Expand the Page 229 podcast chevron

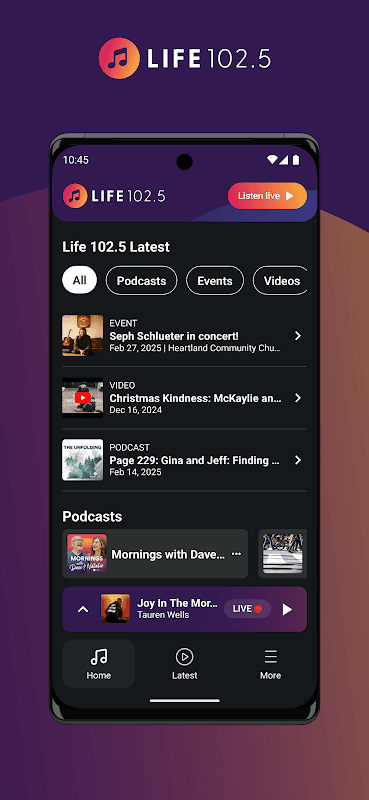pyautogui.click(x=298, y=460)
